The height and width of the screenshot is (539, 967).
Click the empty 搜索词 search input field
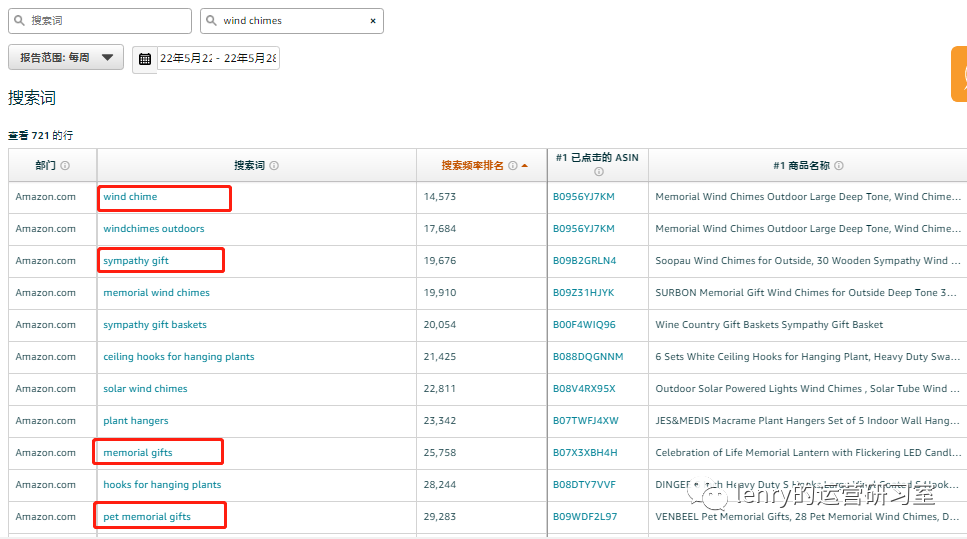(100, 20)
